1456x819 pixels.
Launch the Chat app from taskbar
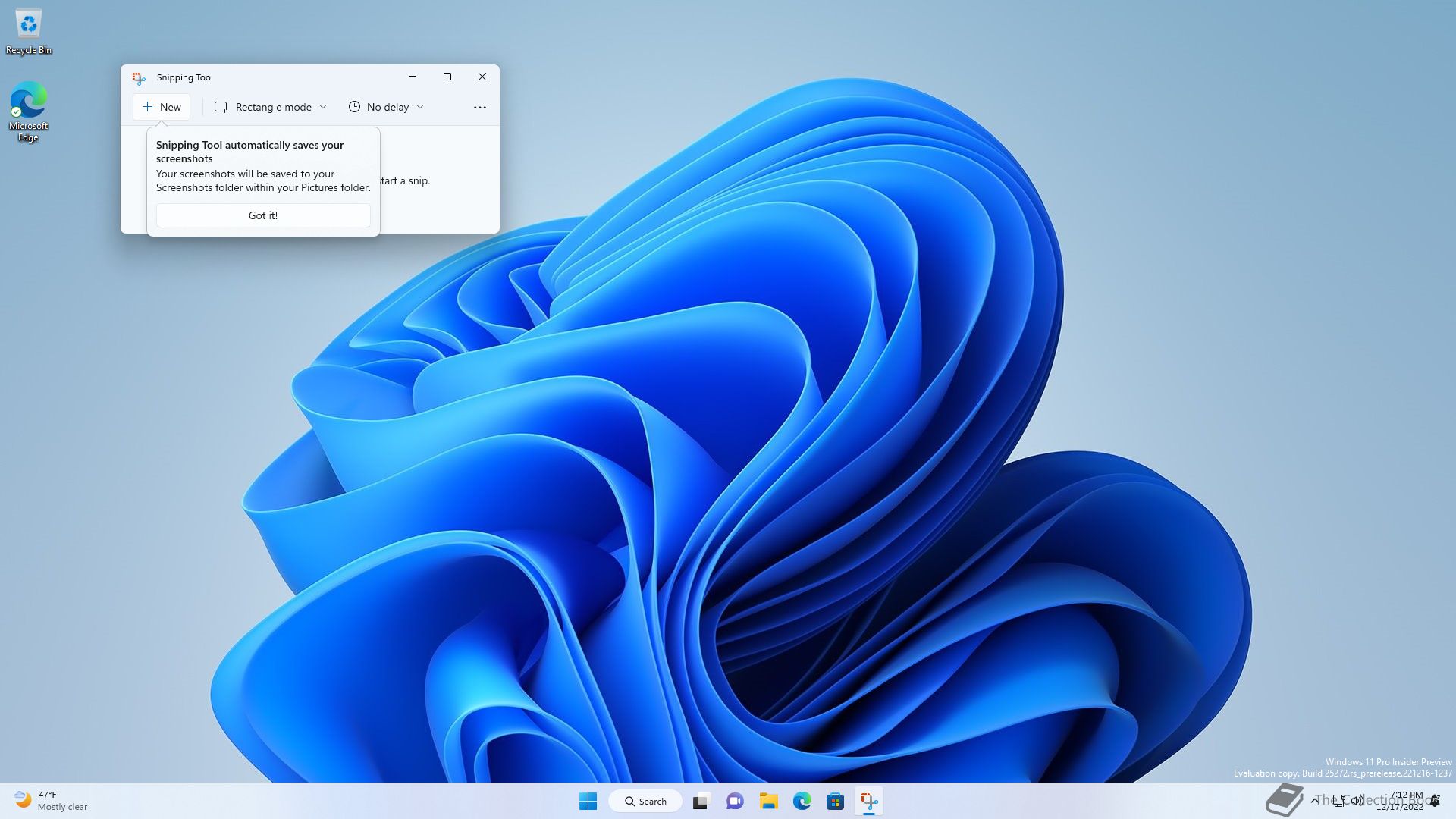[x=734, y=801]
